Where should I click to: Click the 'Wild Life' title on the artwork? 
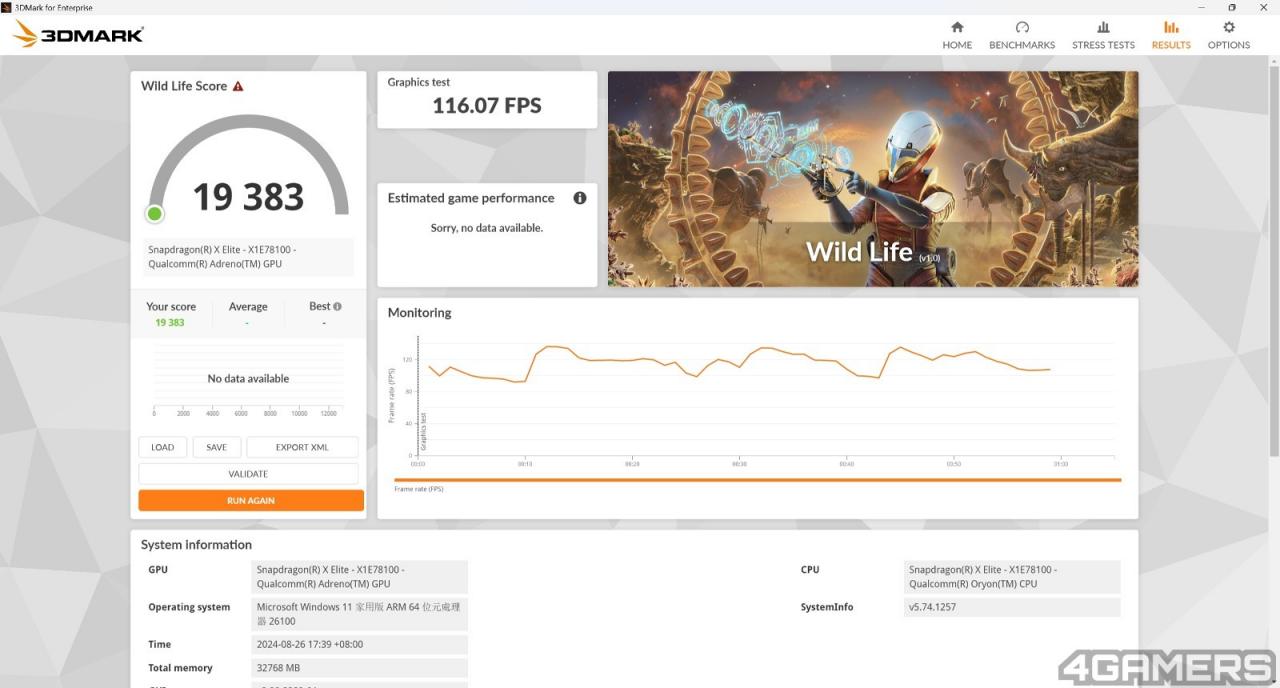tap(859, 252)
